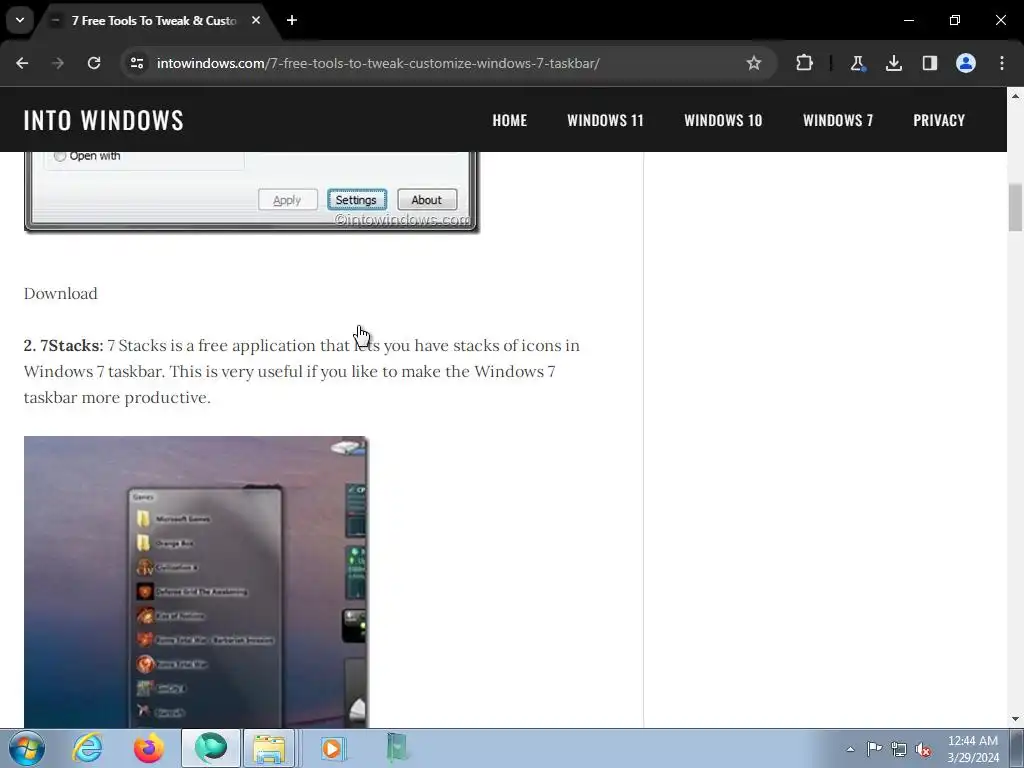Select the active browser taskbar button
The height and width of the screenshot is (768, 1024).
coord(211,748)
